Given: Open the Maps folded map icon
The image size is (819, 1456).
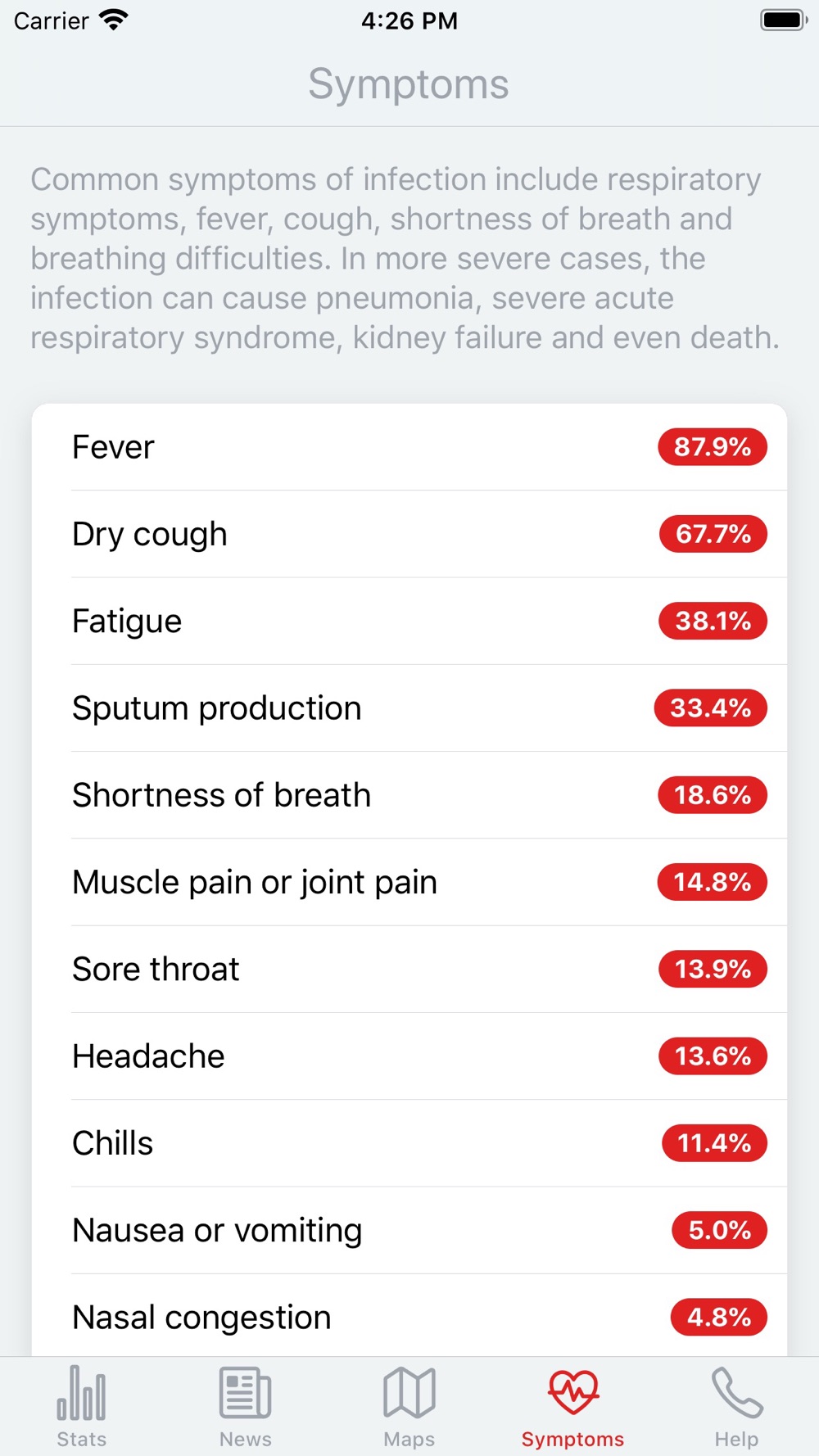Looking at the screenshot, I should click(x=409, y=1392).
